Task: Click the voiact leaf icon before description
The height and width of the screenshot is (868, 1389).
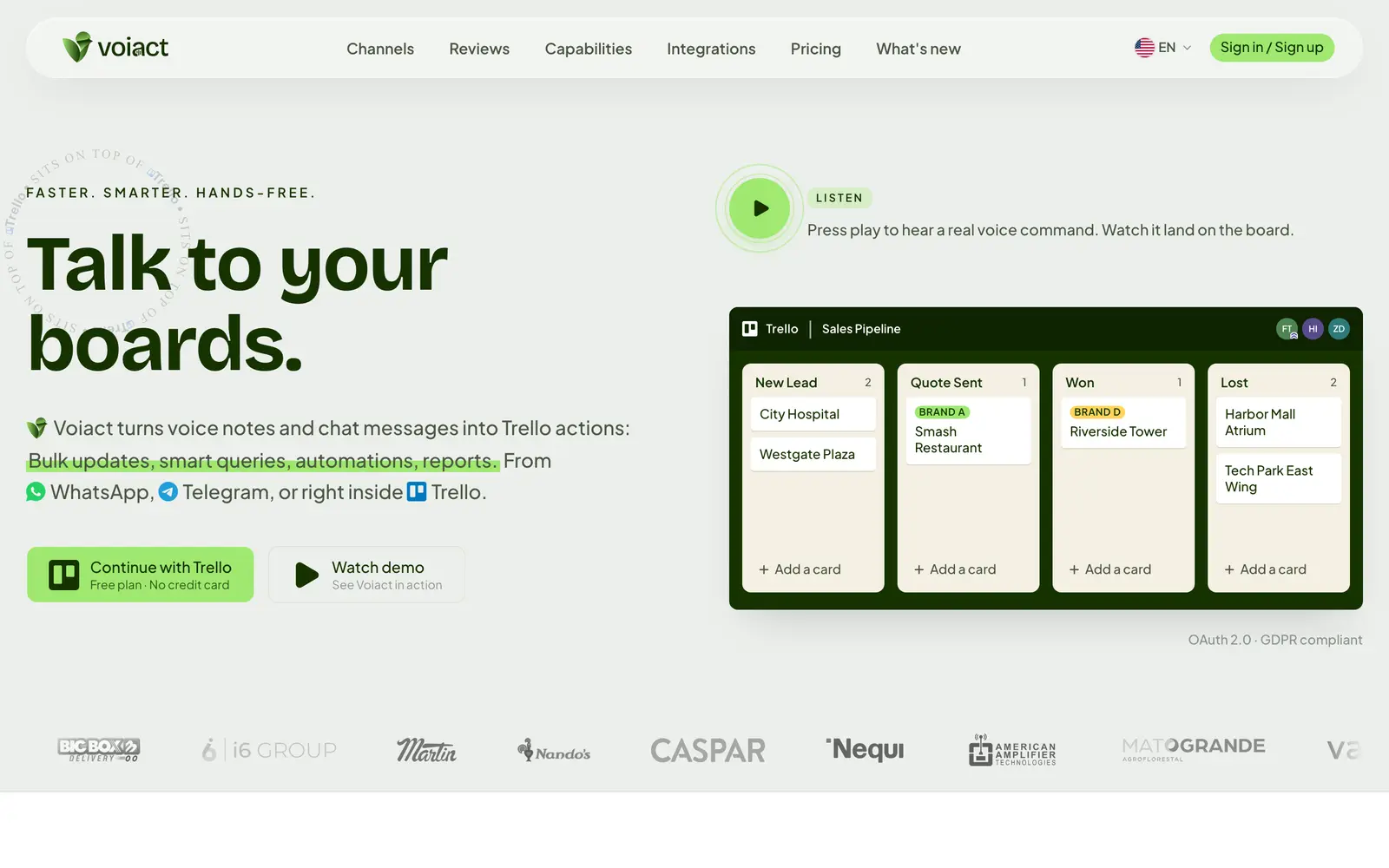Action: tap(36, 428)
